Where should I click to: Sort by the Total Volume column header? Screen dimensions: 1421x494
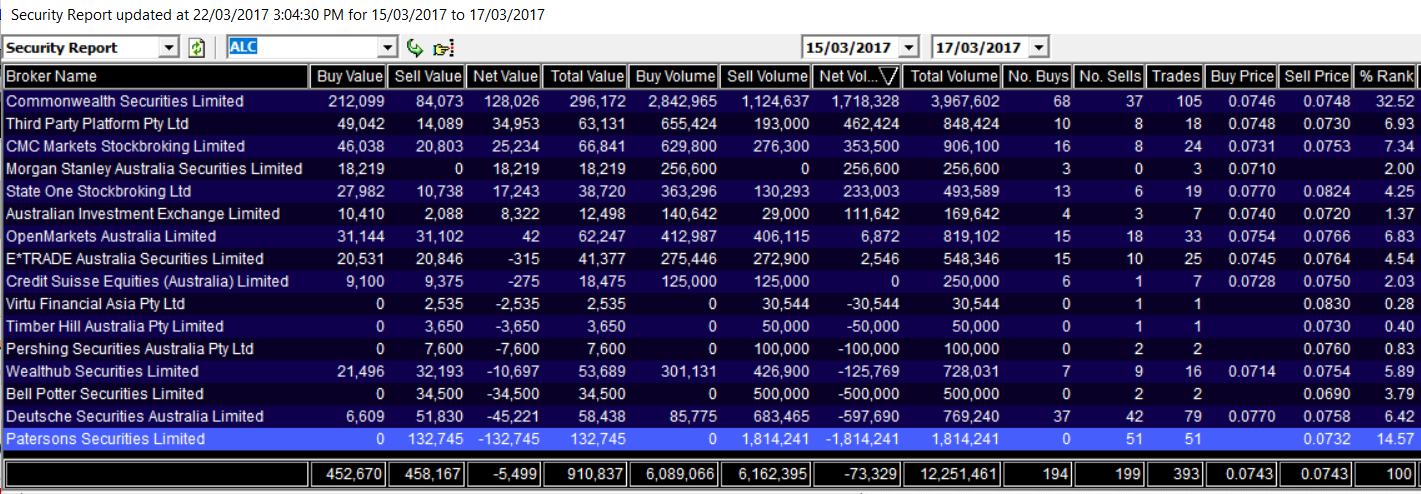954,76
